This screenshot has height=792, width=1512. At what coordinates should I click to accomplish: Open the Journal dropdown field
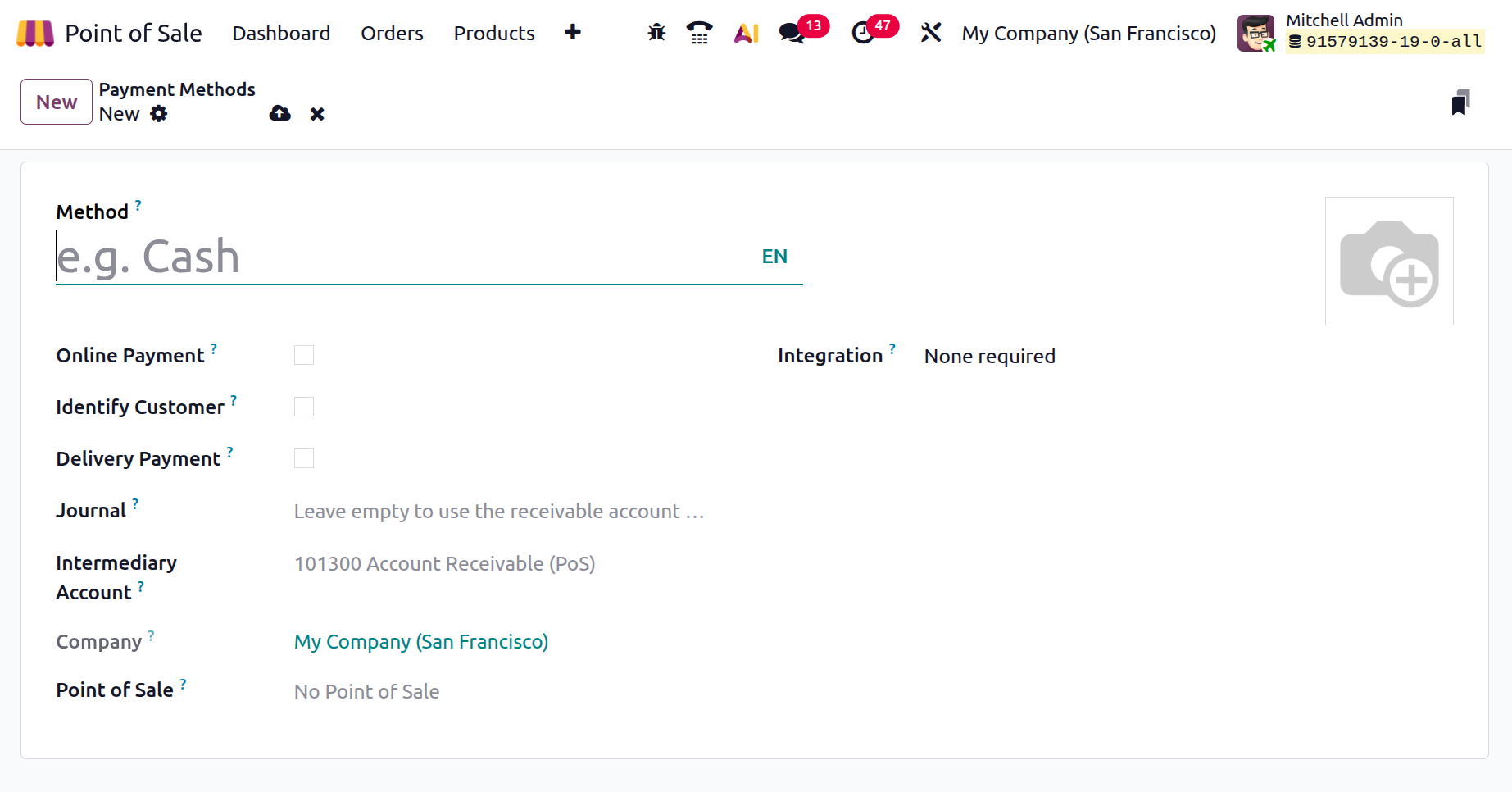click(x=498, y=512)
